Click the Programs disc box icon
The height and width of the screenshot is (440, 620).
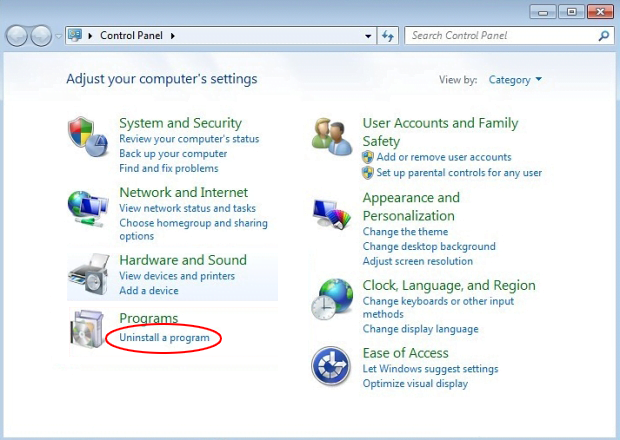pyautogui.click(x=87, y=329)
